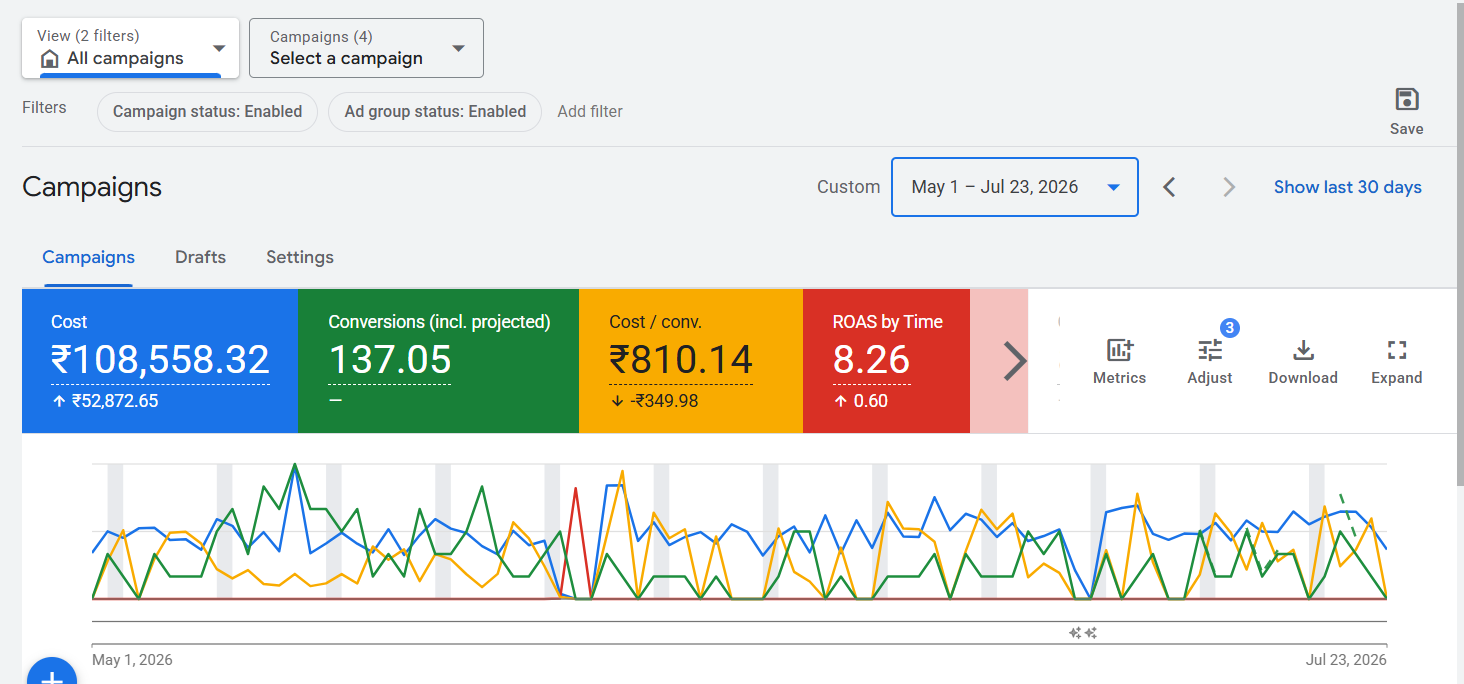Click Show last 30 days link
Screen dimensions: 1464x684
coord(1347,187)
